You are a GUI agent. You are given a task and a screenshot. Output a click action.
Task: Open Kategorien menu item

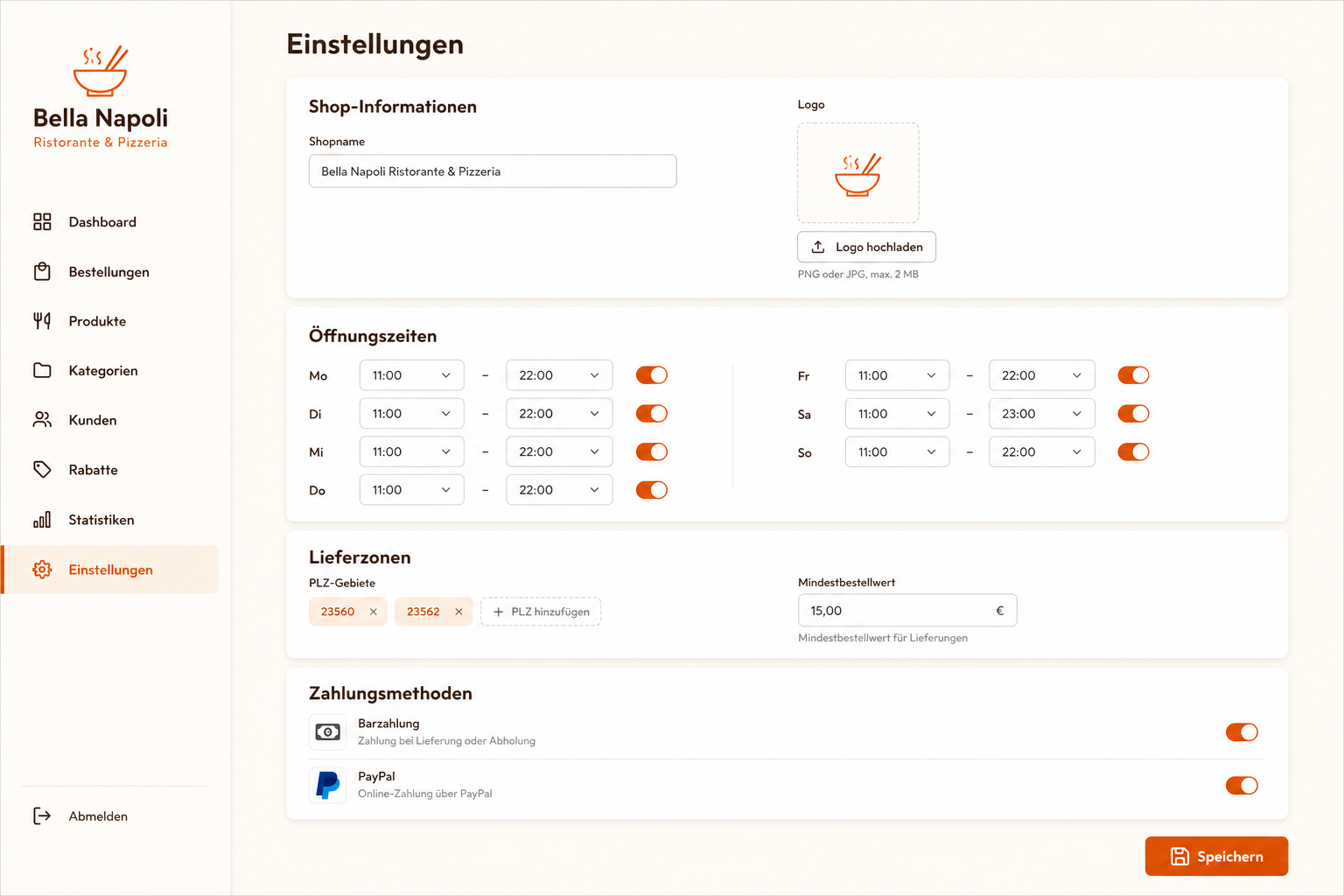(x=111, y=370)
